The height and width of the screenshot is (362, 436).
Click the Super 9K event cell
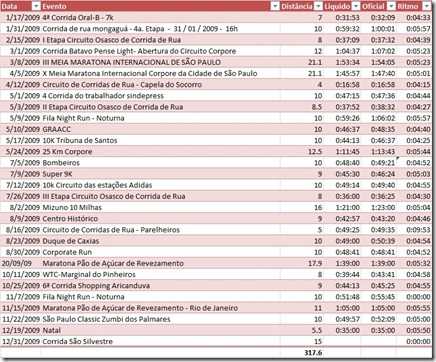click(161, 174)
